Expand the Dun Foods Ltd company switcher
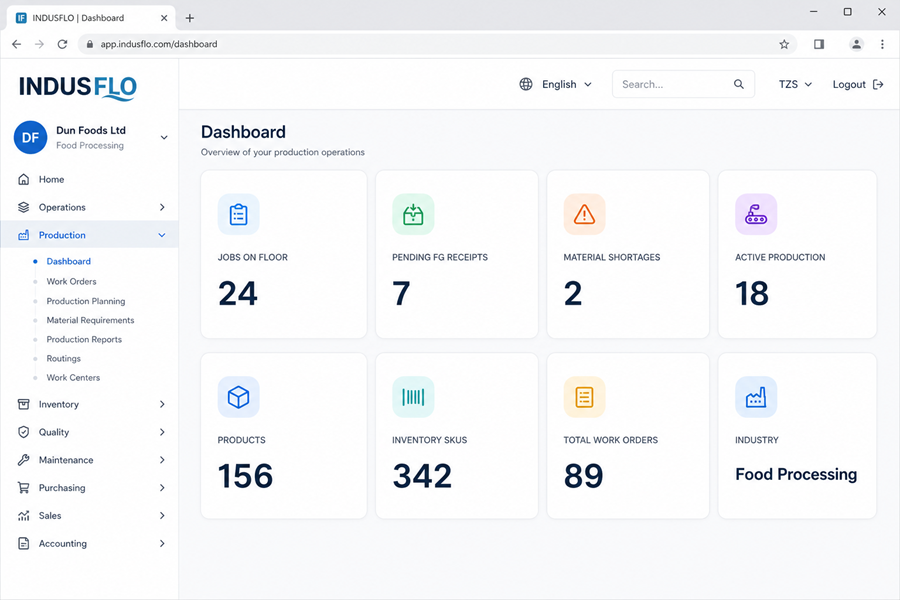 tap(164, 138)
